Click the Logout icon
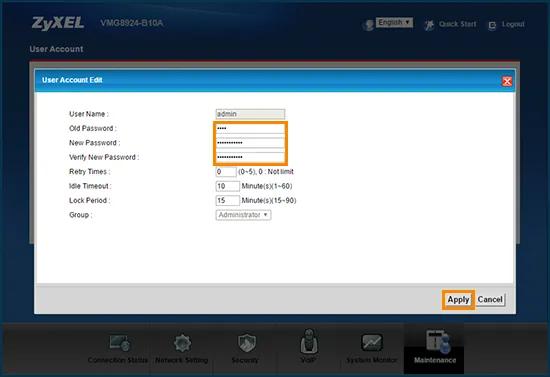This screenshot has width=550, height=377. tap(492, 25)
